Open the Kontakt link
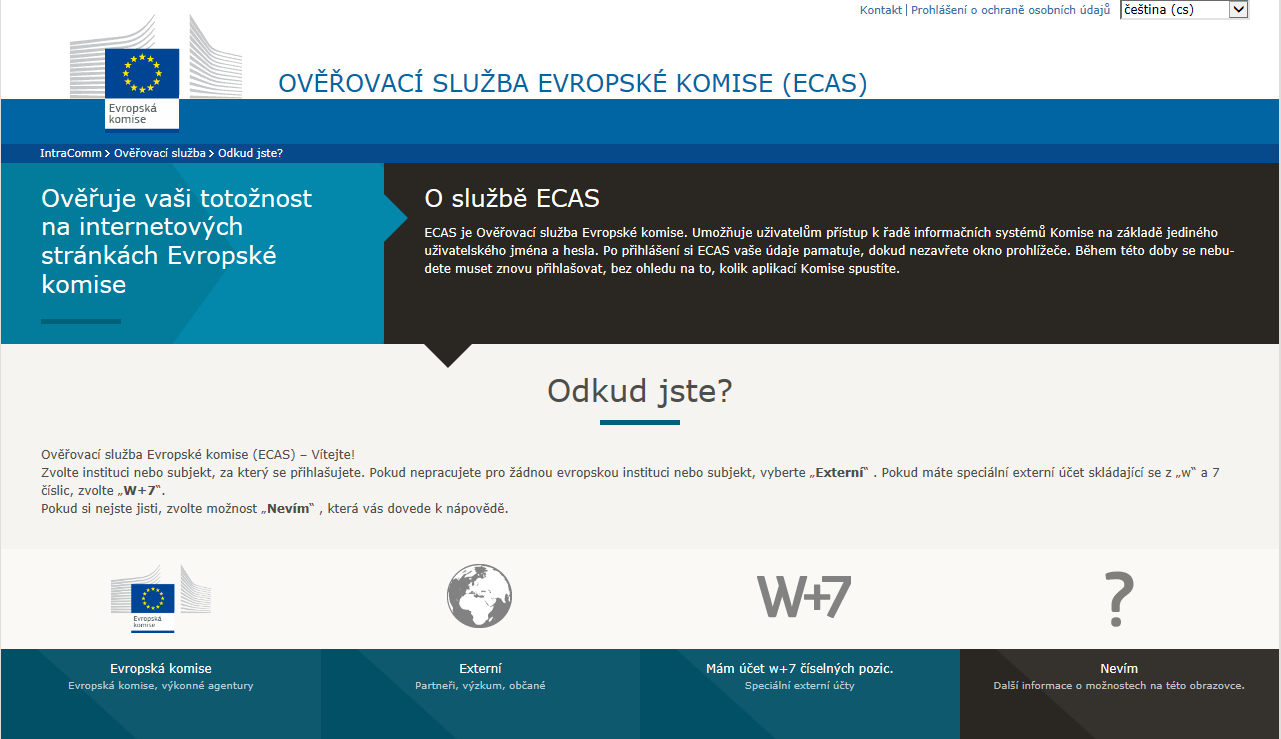The width and height of the screenshot is (1281, 739). (x=881, y=10)
